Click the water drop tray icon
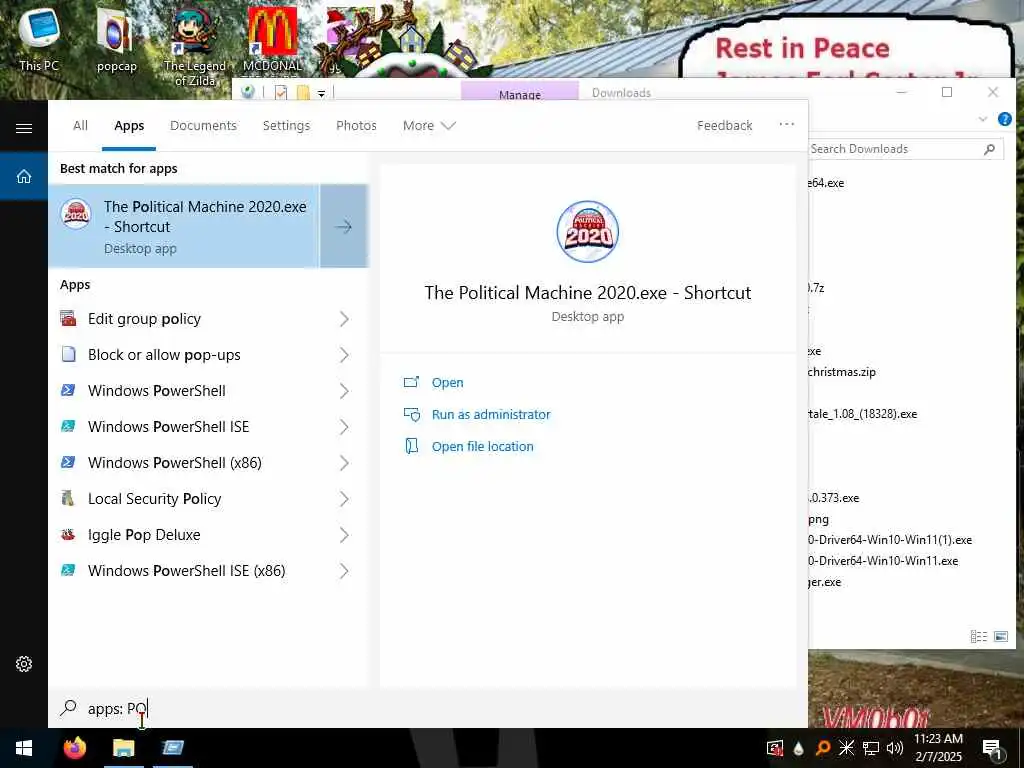 (799, 748)
